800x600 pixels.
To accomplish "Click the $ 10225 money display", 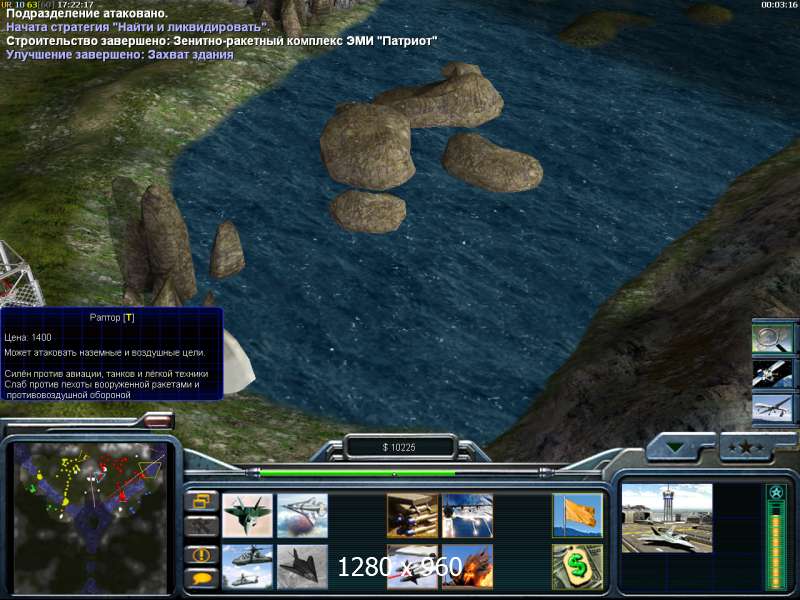I will [x=399, y=447].
